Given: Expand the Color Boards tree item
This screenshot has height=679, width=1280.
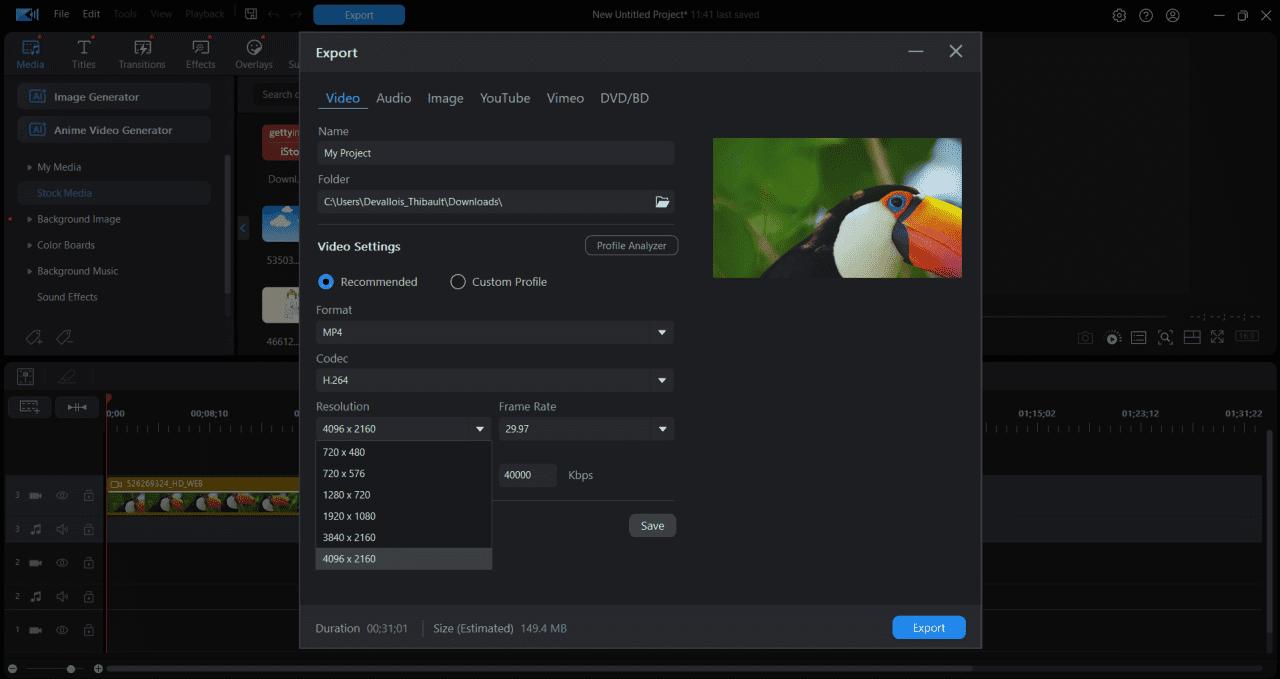Looking at the screenshot, I should pos(29,245).
